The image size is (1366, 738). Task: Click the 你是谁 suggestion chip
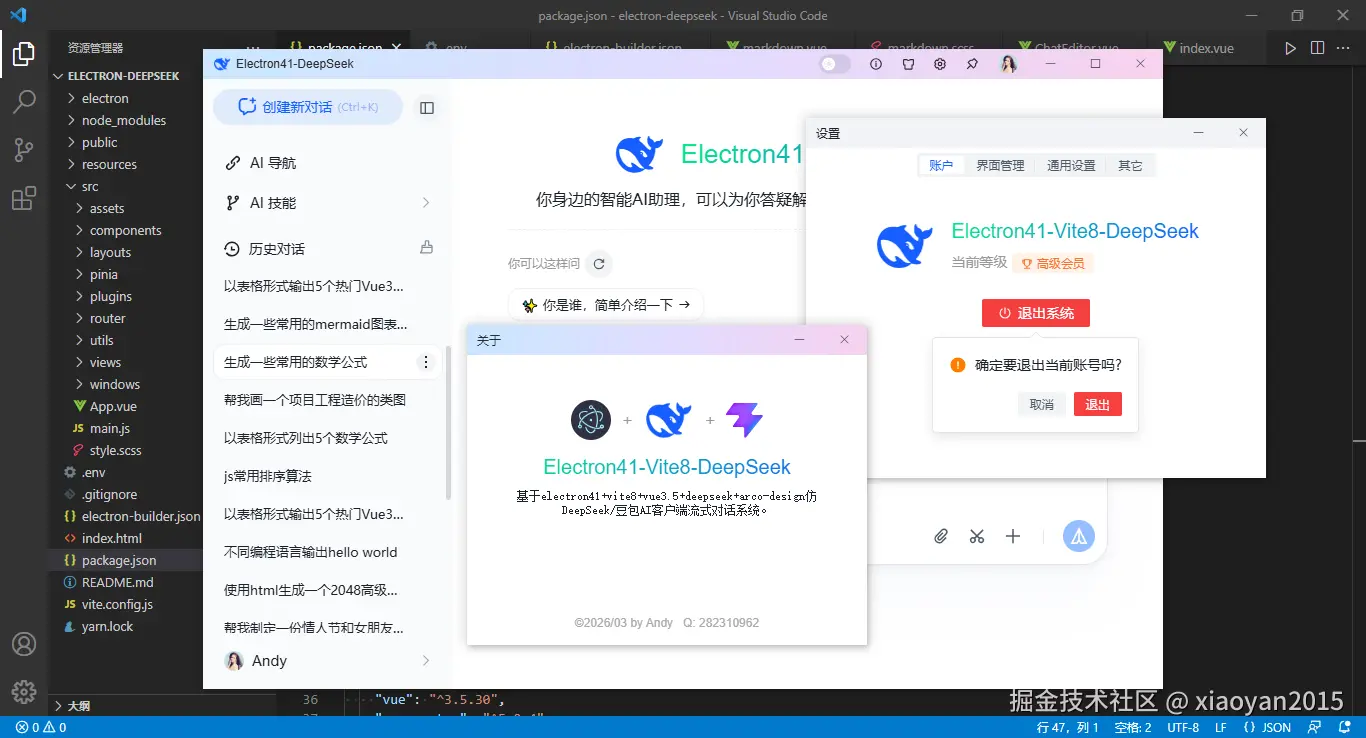pyautogui.click(x=605, y=303)
